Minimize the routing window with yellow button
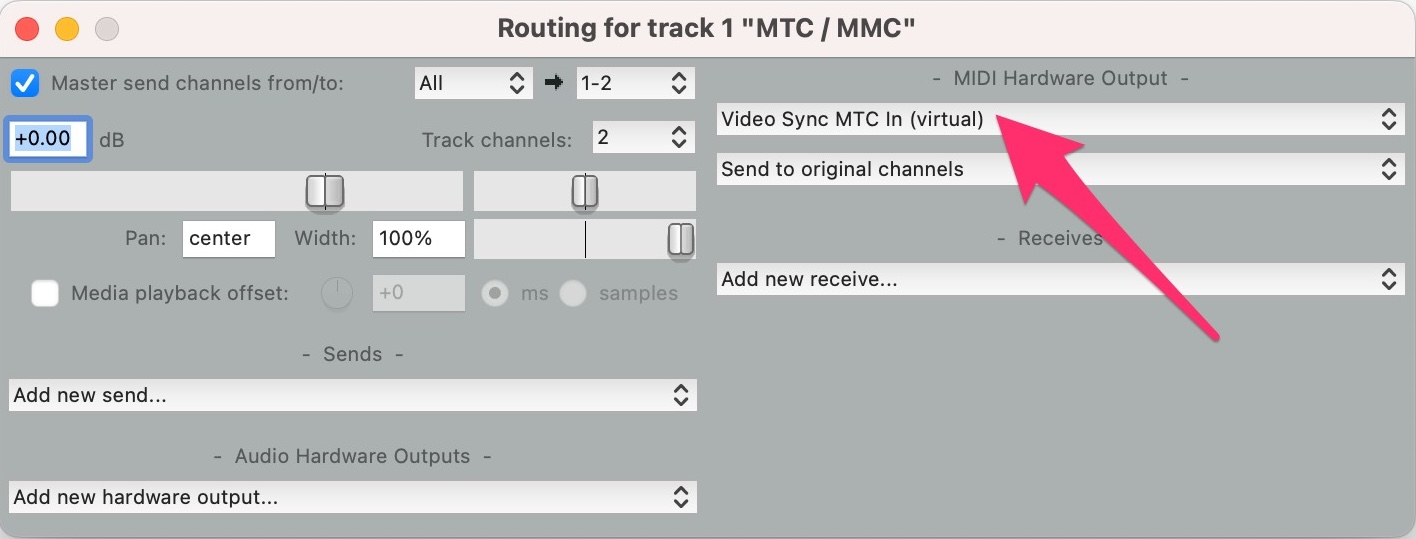Image resolution: width=1416 pixels, height=539 pixels. (x=67, y=29)
